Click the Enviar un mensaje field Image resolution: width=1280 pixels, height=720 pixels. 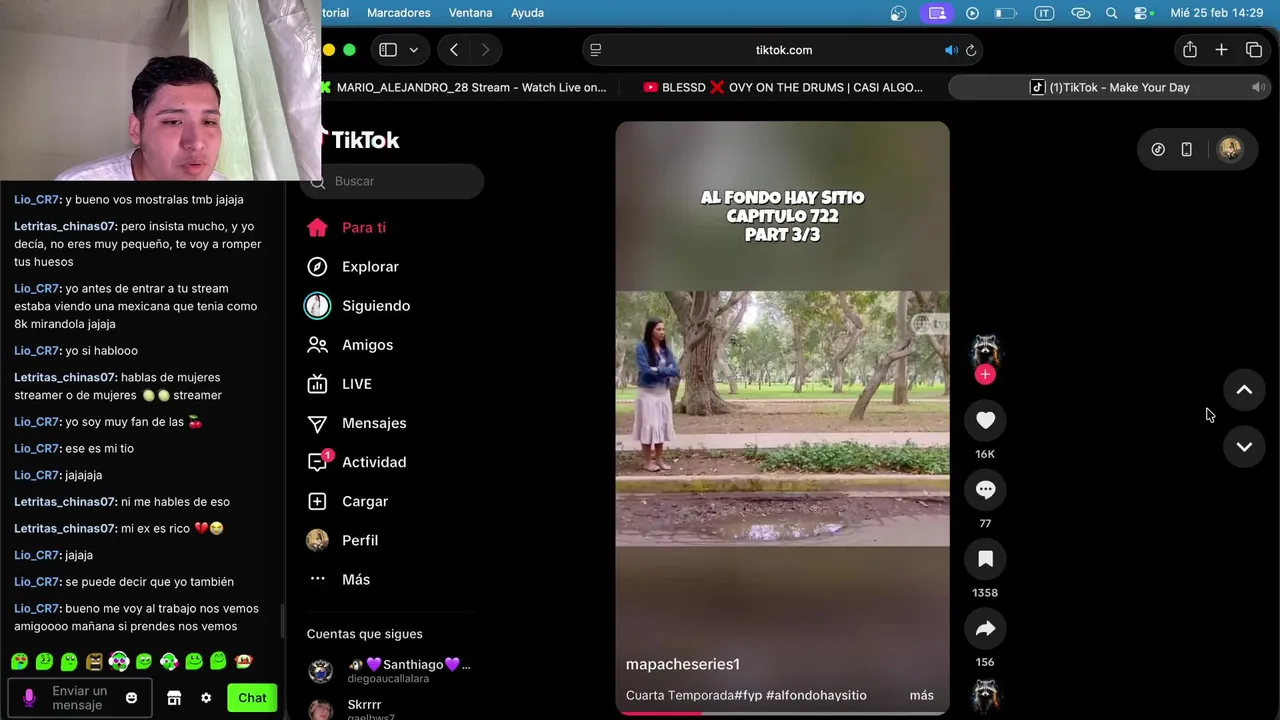point(80,698)
